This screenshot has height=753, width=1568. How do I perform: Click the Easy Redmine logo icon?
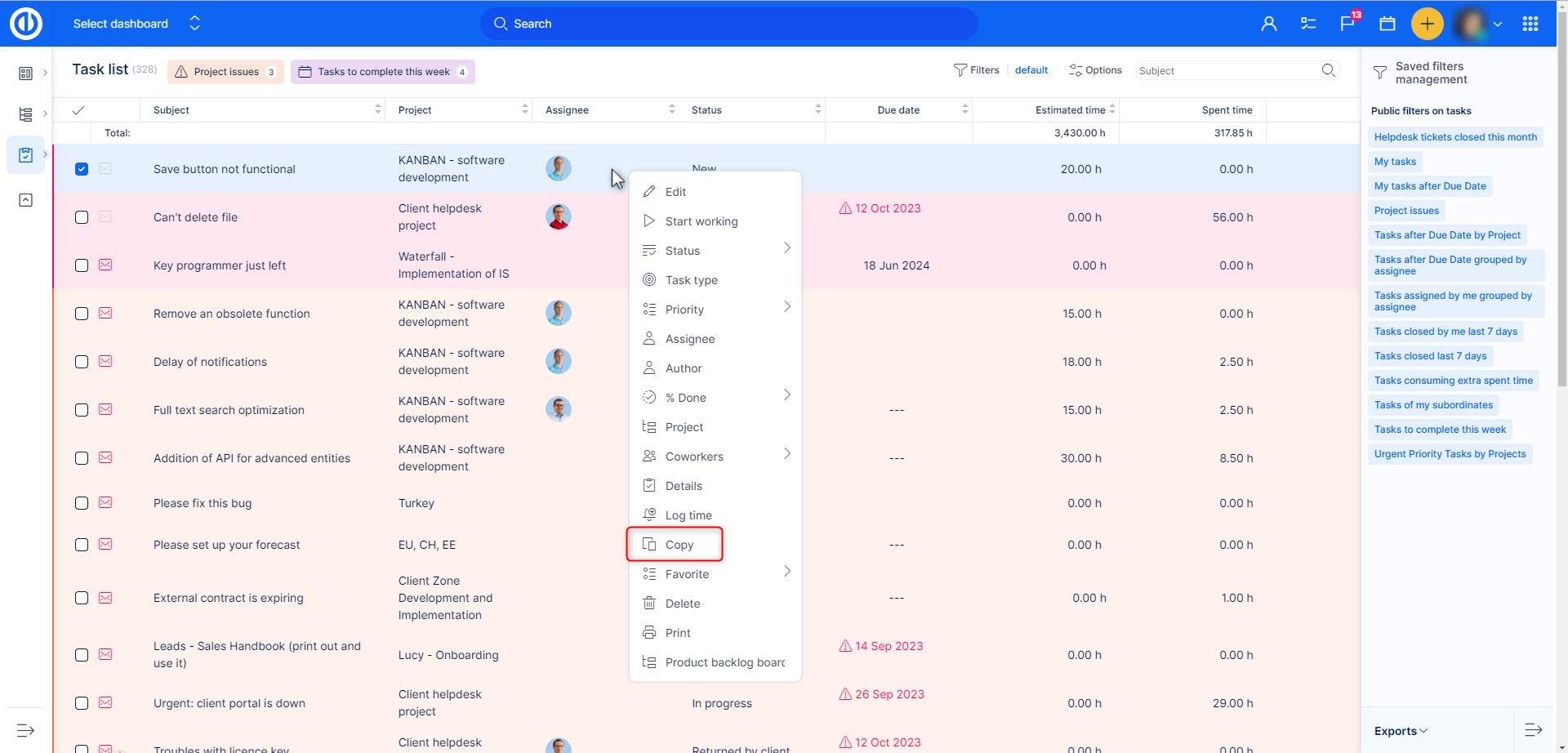[25, 24]
